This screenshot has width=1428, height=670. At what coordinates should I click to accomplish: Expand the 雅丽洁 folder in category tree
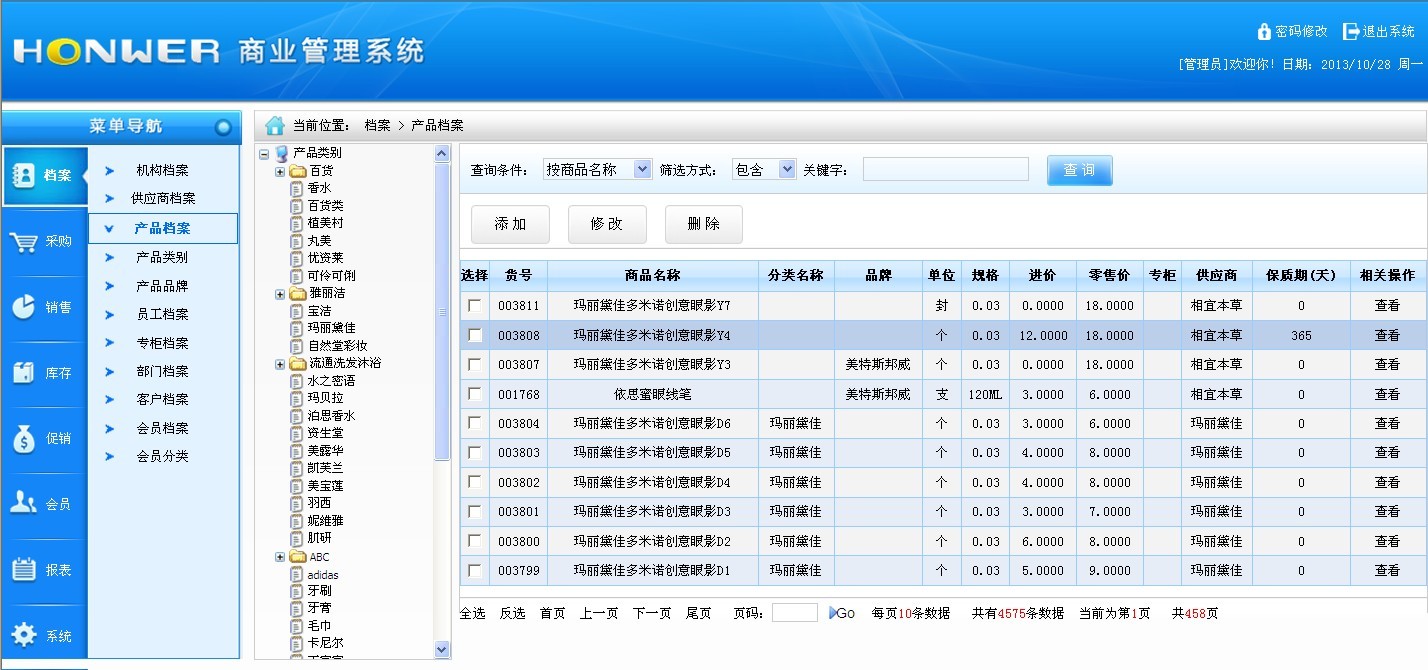click(281, 294)
